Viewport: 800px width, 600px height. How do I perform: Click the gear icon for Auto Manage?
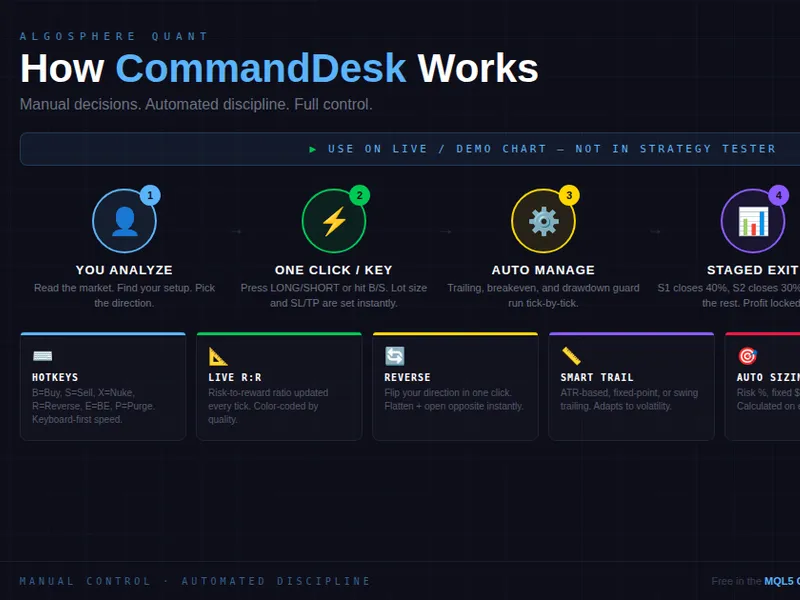[543, 221]
